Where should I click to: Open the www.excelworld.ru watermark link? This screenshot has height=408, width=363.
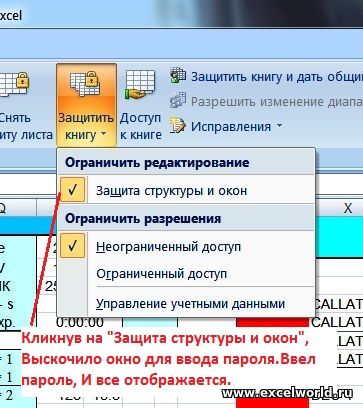click(x=287, y=393)
